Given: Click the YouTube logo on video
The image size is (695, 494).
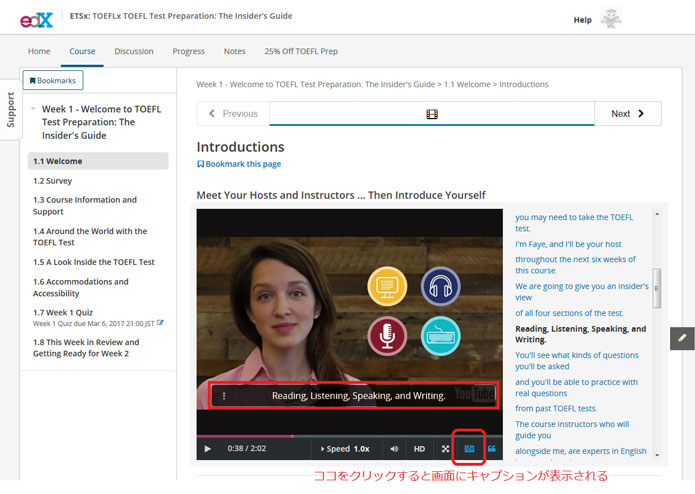Looking at the screenshot, I should point(475,393).
